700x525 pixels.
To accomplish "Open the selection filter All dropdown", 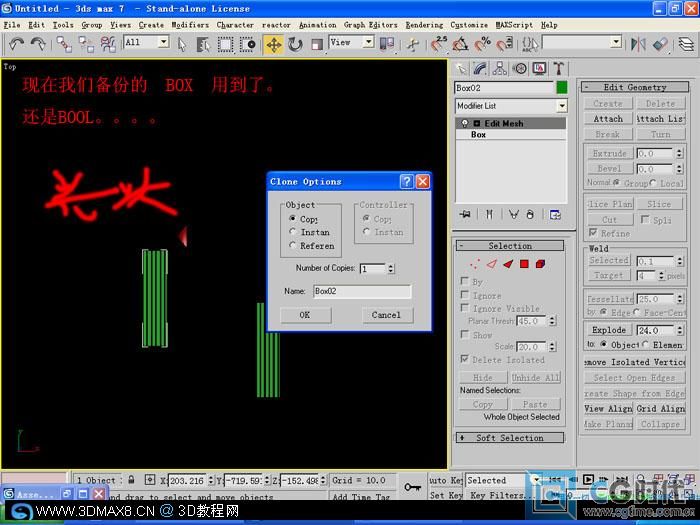I will click(163, 42).
